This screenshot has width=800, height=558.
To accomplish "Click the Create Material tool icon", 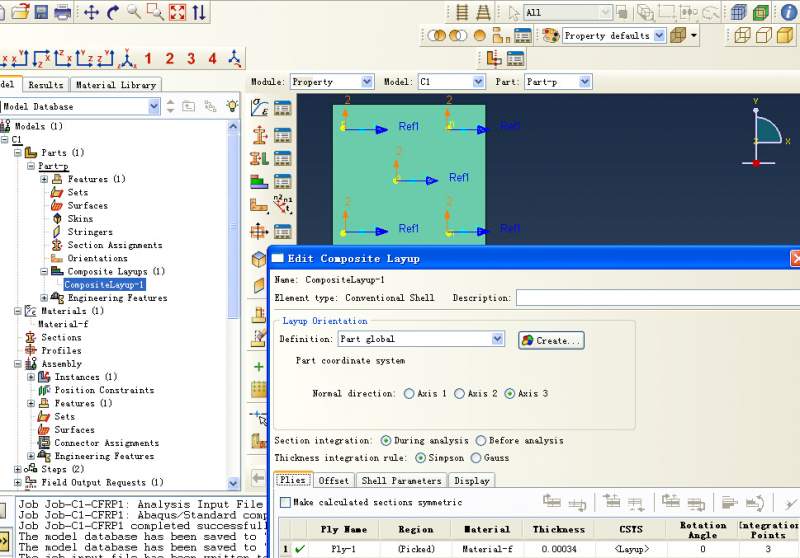I will coord(260,107).
